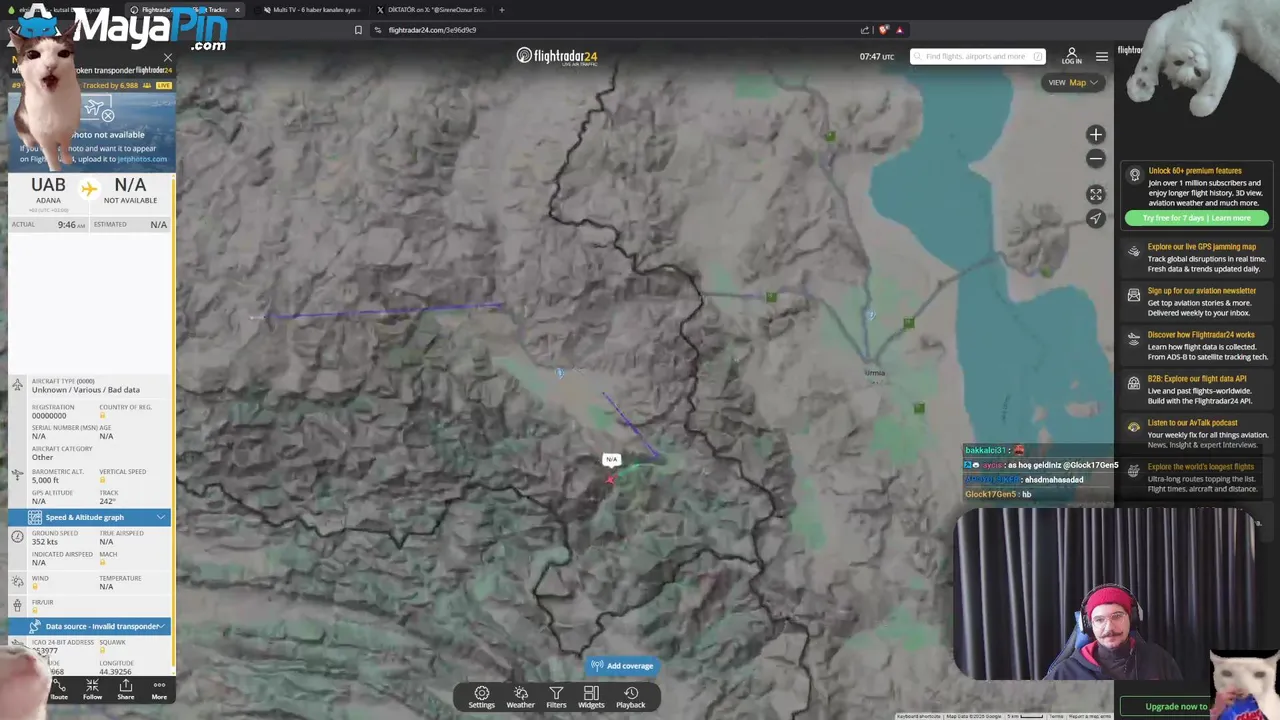Click the 352 kts ground speed value
1280x720 pixels.
coord(45,542)
